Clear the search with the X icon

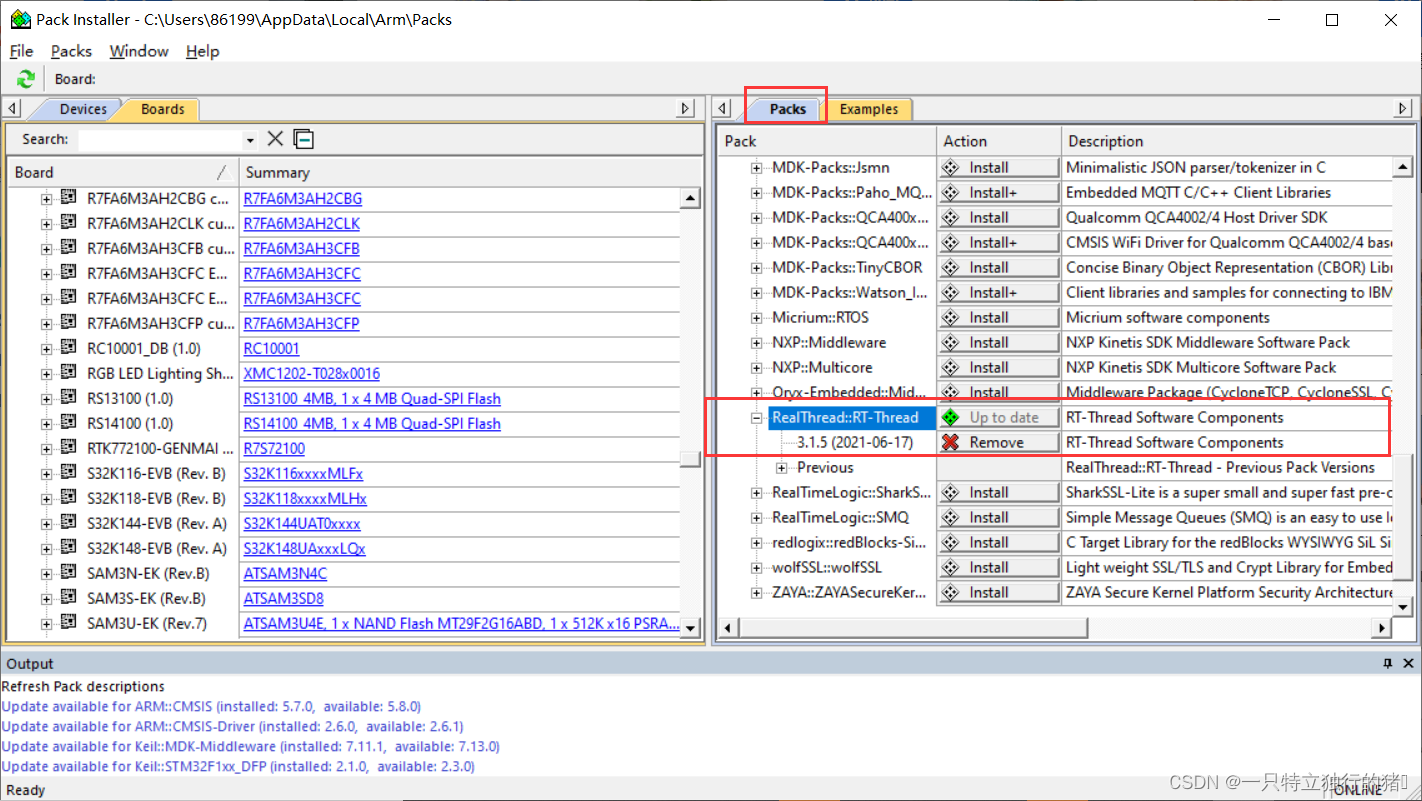[275, 139]
